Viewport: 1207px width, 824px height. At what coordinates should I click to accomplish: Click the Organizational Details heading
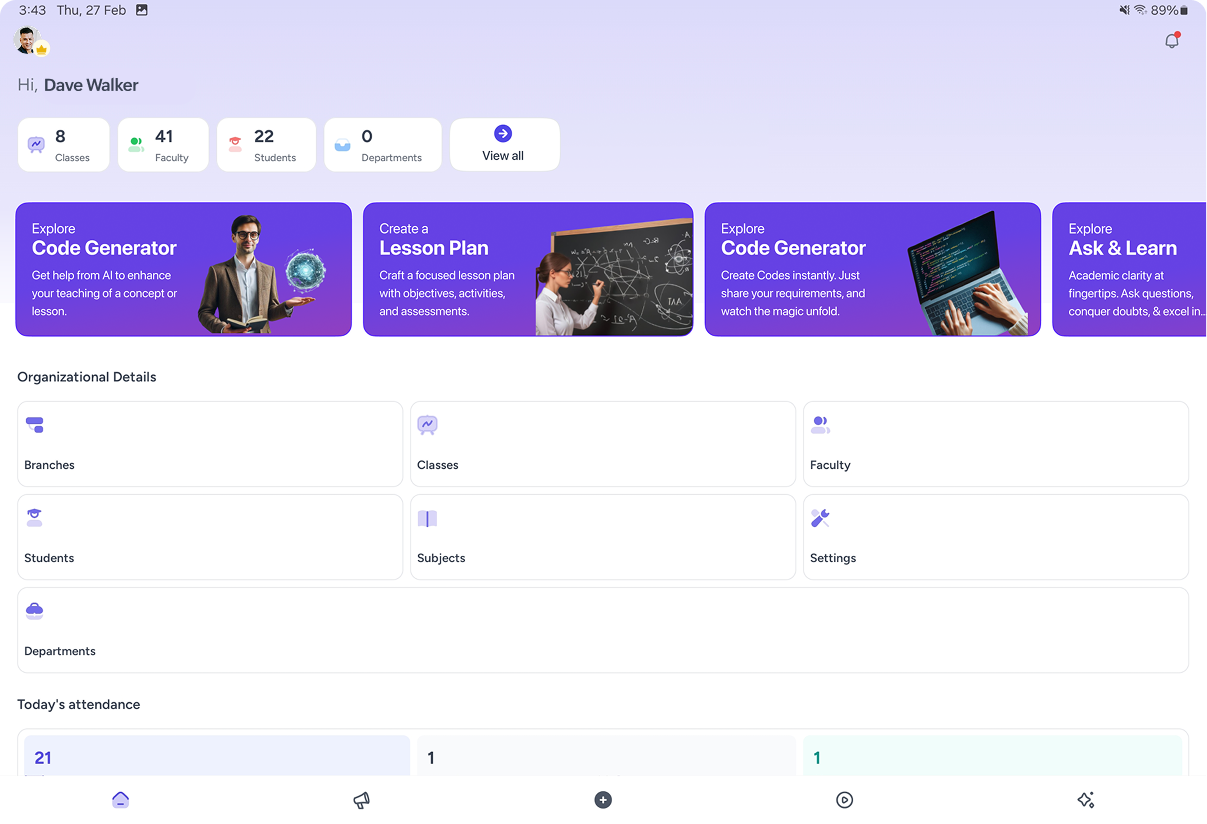point(87,377)
